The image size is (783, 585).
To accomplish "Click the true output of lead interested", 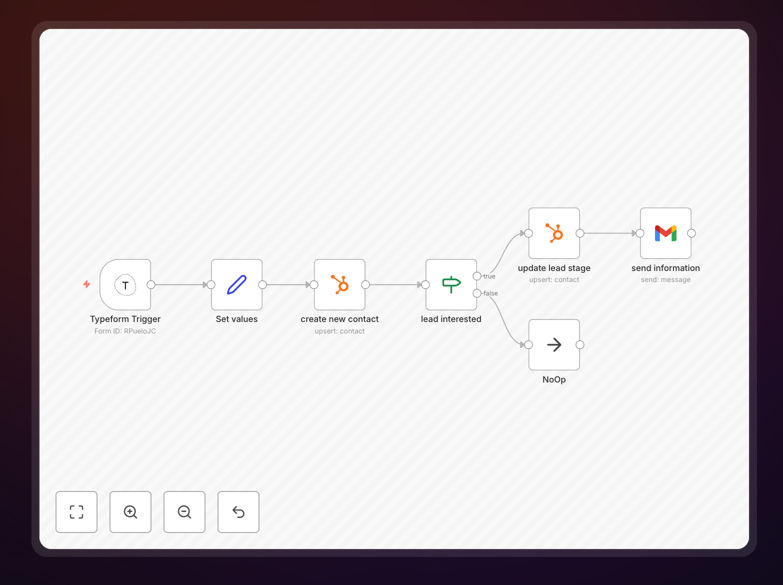I will coord(477,276).
